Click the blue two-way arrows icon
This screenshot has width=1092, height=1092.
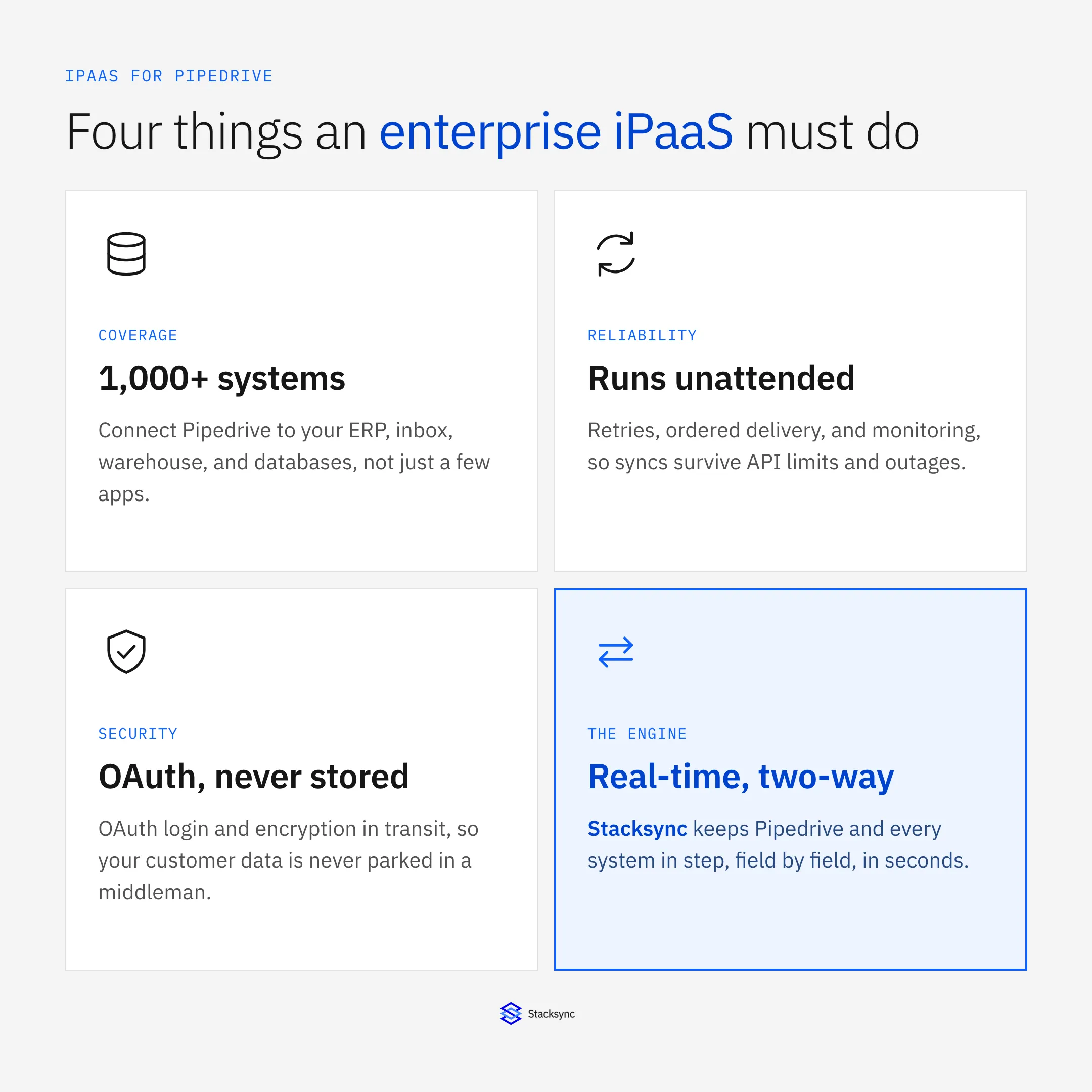click(x=616, y=652)
